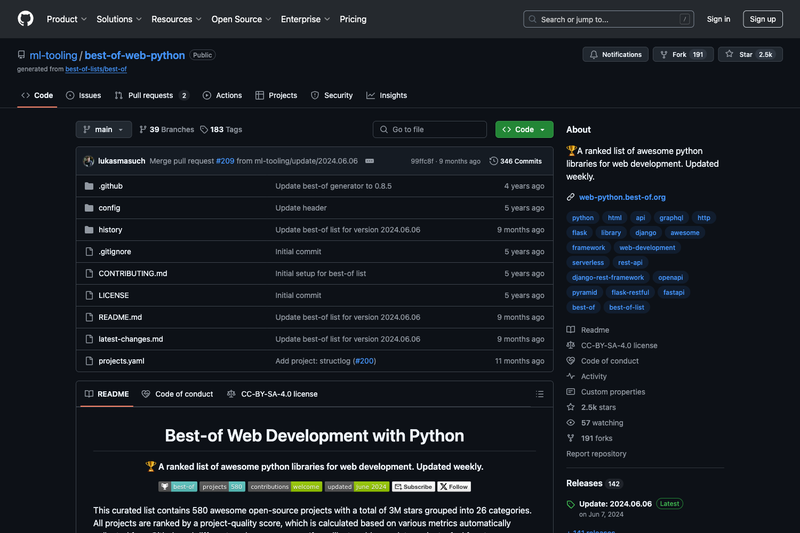Click Report repository link
Screen dimensions: 800x533
click(x=596, y=454)
